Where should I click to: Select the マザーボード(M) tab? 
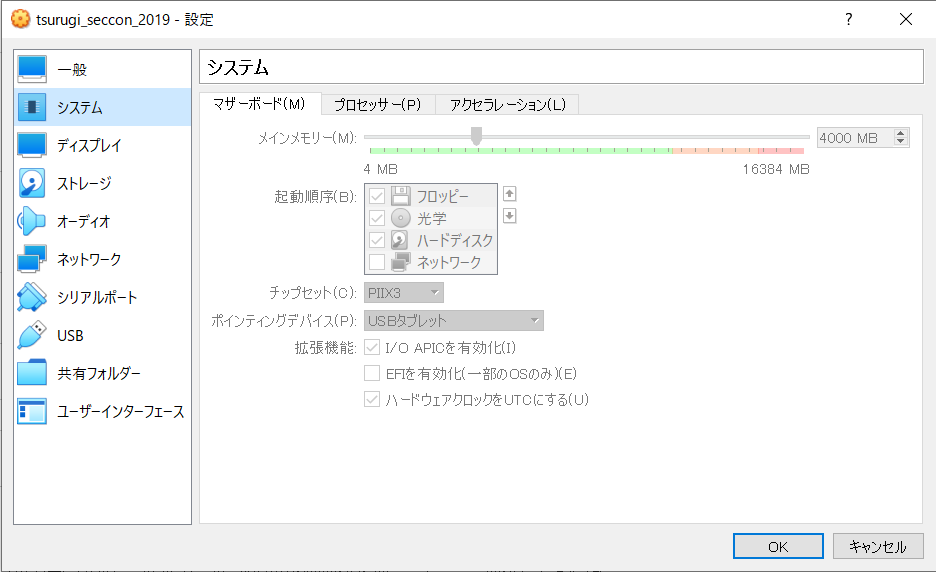[259, 104]
